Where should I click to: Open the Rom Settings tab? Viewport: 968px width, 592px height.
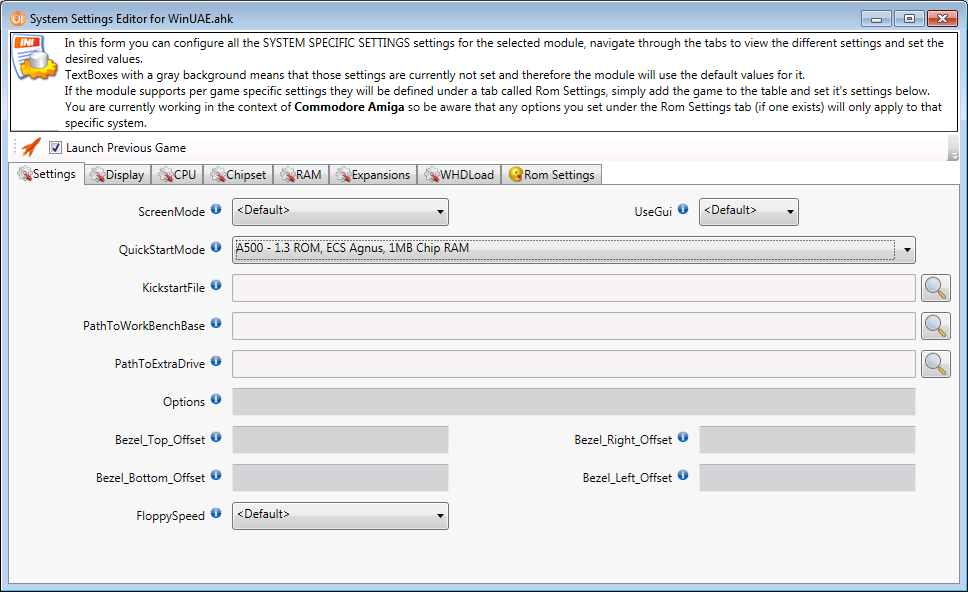(552, 175)
